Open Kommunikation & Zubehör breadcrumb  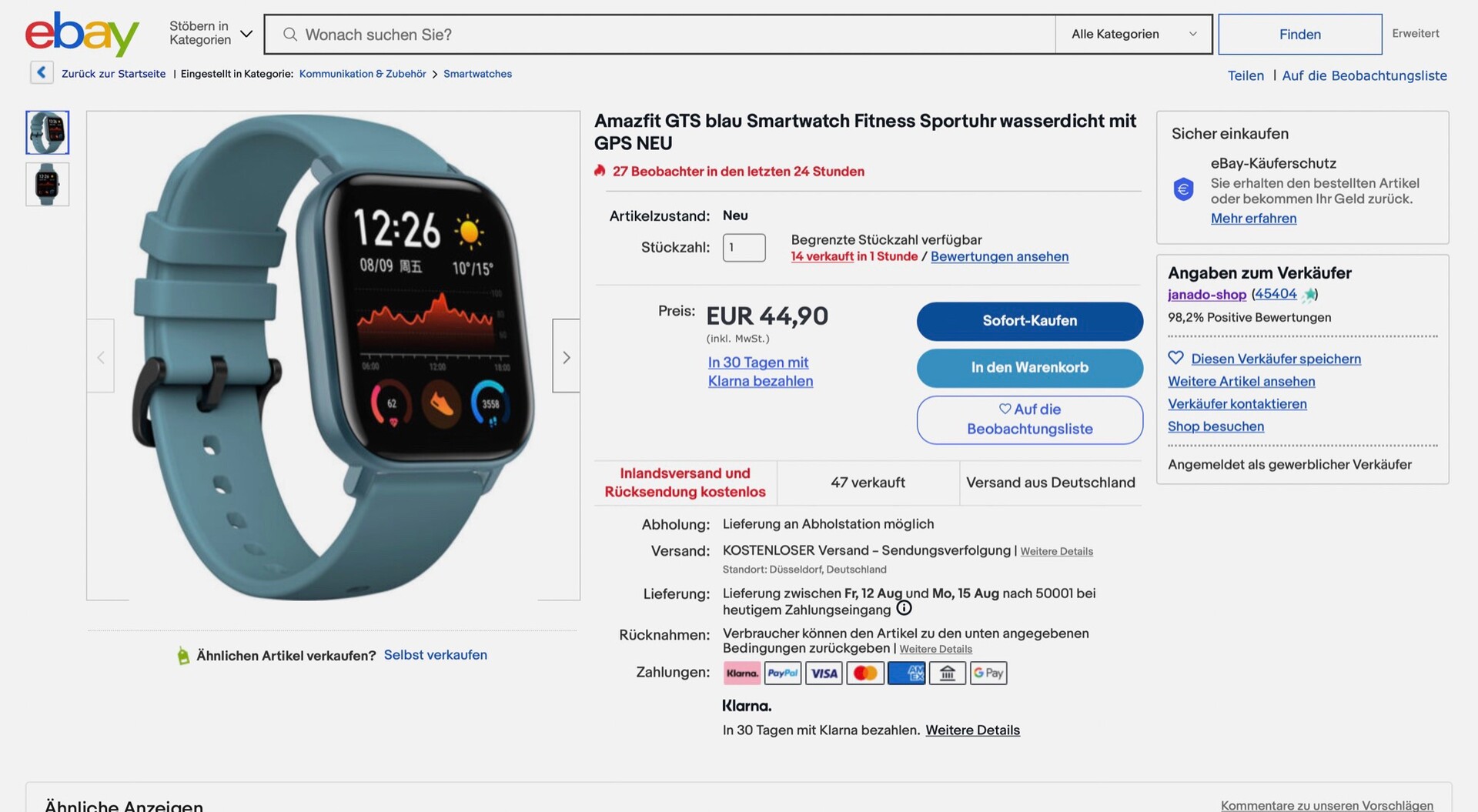pyautogui.click(x=363, y=74)
